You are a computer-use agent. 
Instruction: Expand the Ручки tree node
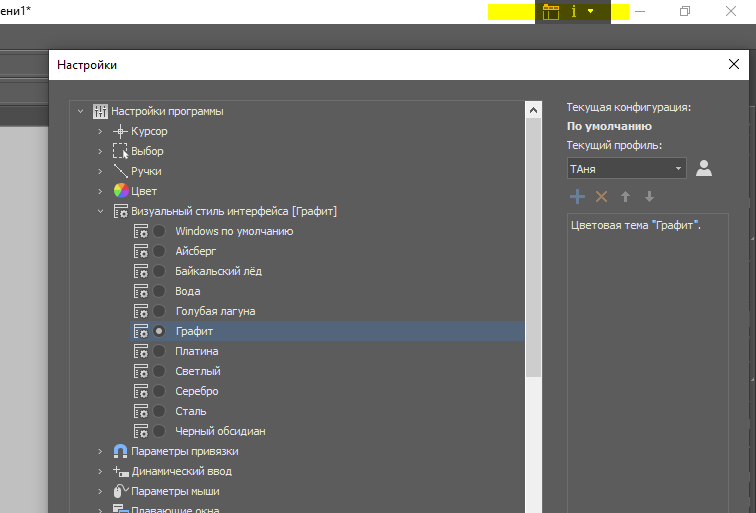pos(100,171)
